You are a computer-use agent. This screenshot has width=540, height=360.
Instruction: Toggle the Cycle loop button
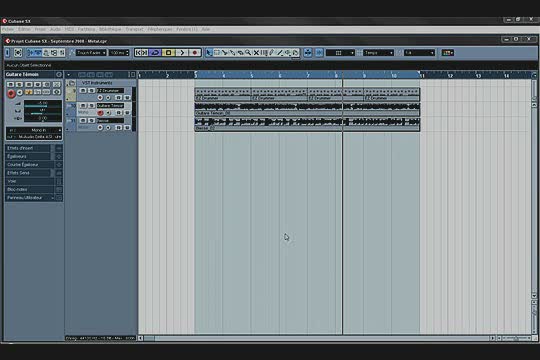point(155,53)
